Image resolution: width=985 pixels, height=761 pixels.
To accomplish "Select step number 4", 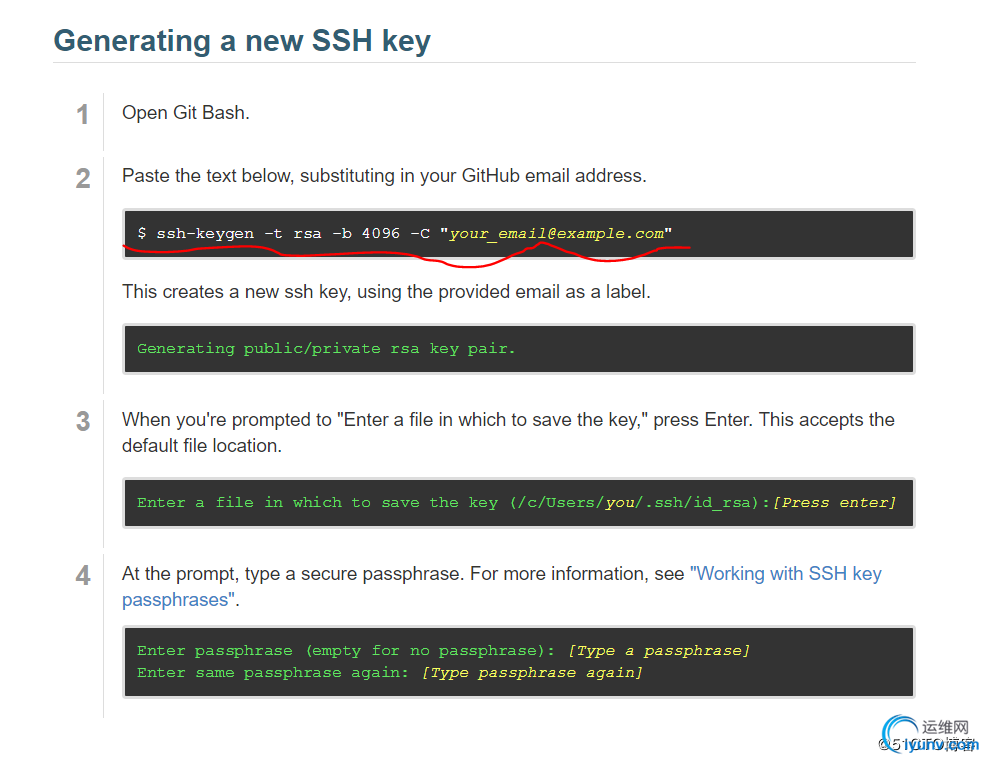I will point(83,575).
